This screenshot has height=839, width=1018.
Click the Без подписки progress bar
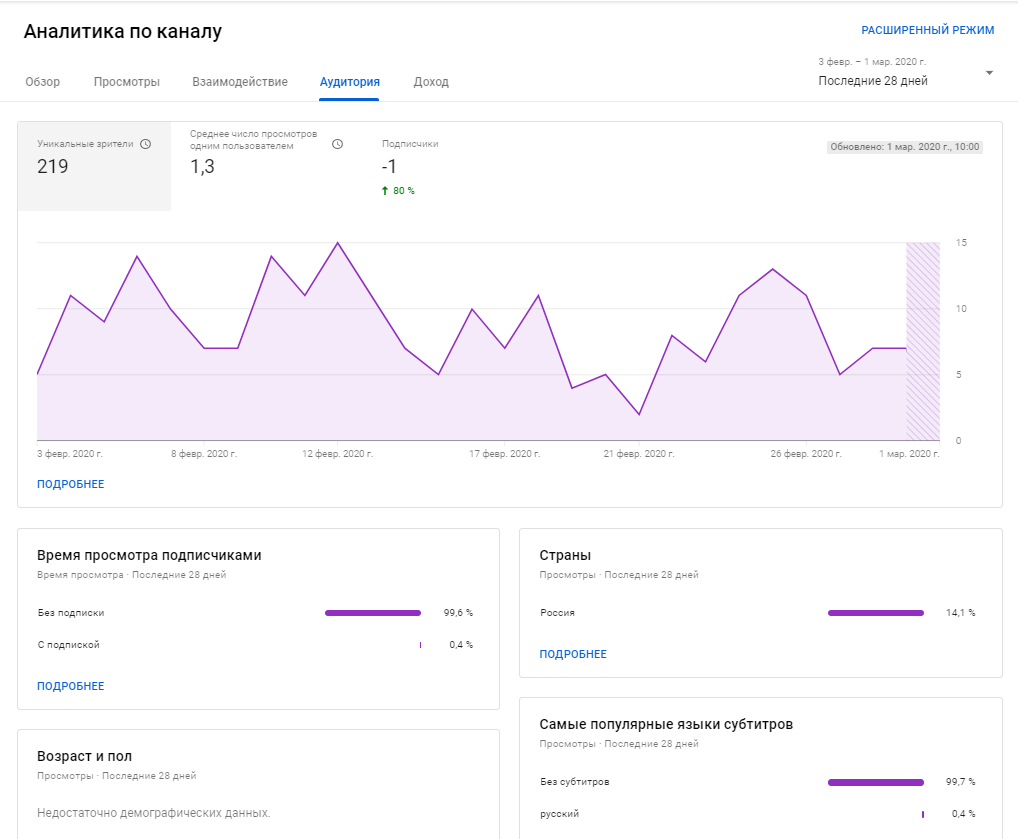pos(372,613)
